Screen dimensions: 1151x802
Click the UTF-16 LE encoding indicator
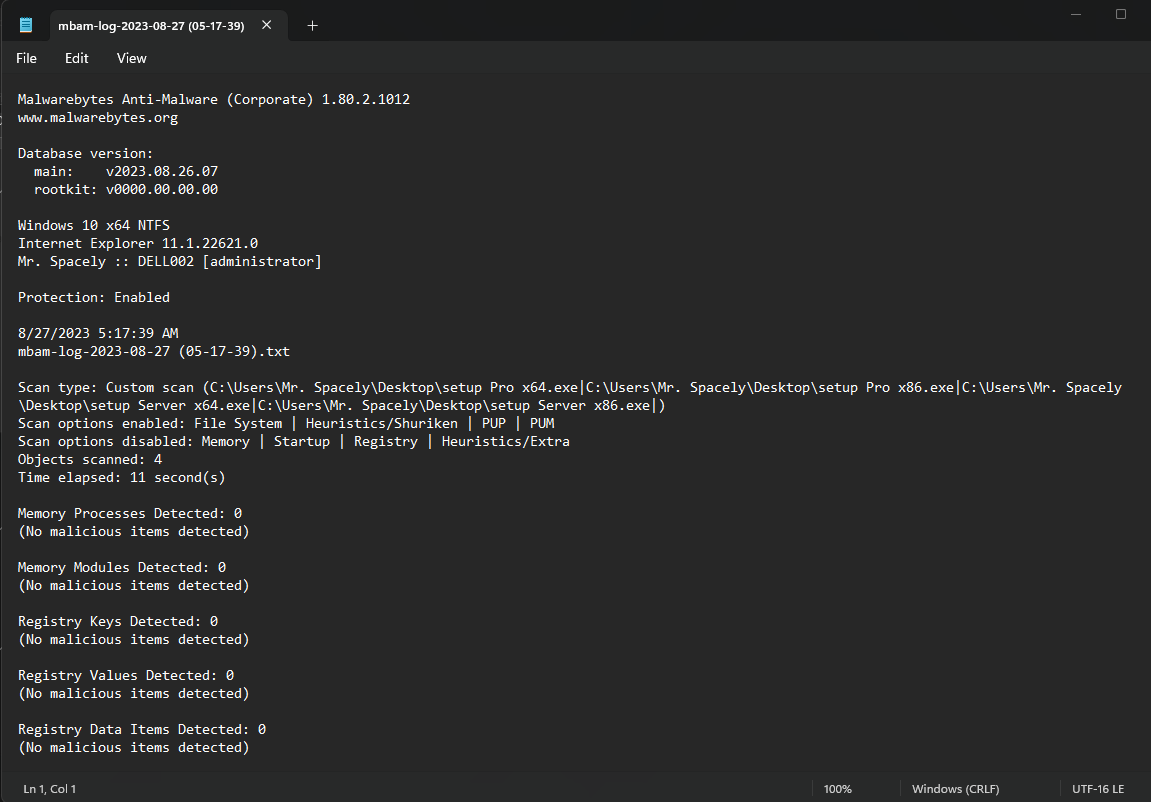(1097, 789)
